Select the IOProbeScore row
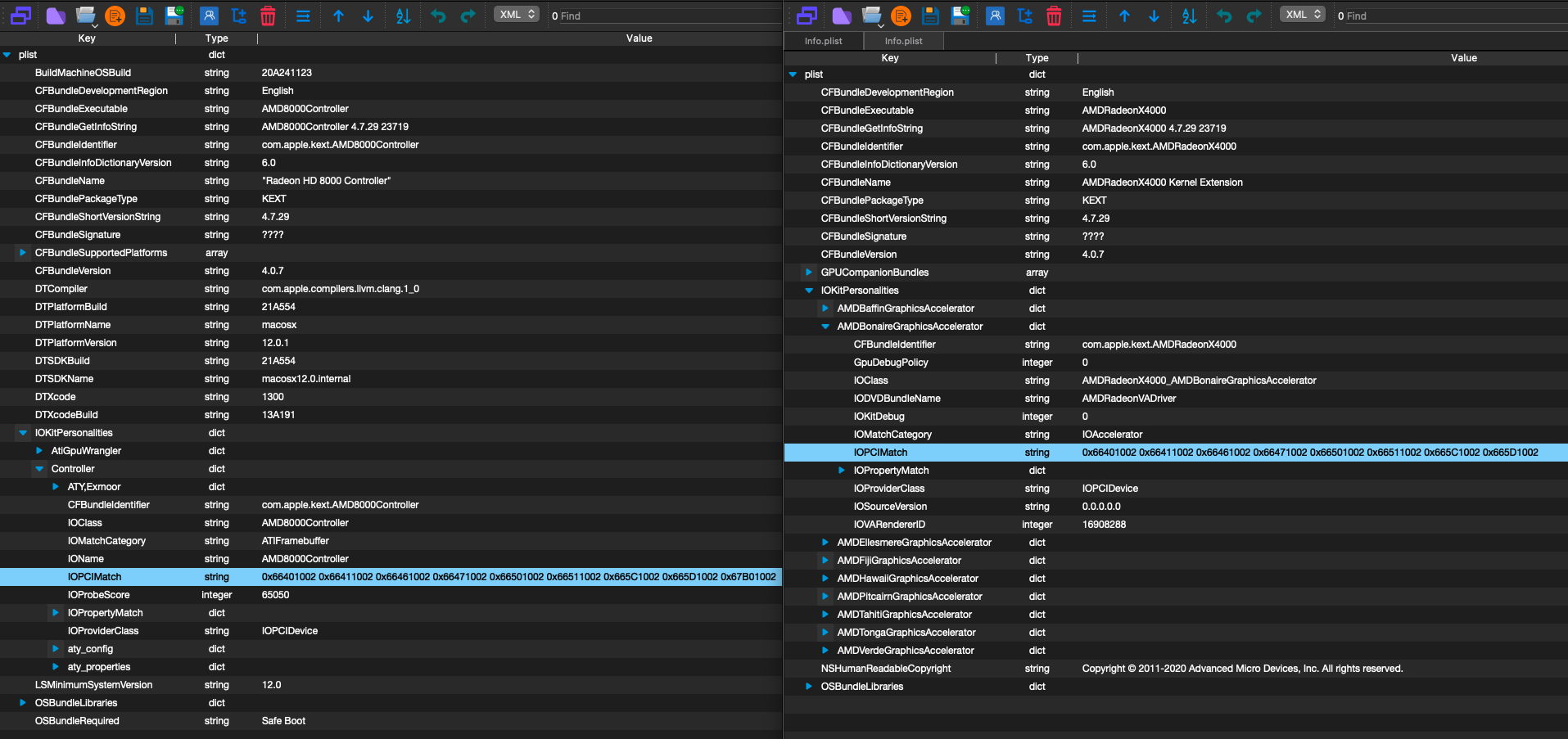1568x739 pixels. [x=98, y=595]
